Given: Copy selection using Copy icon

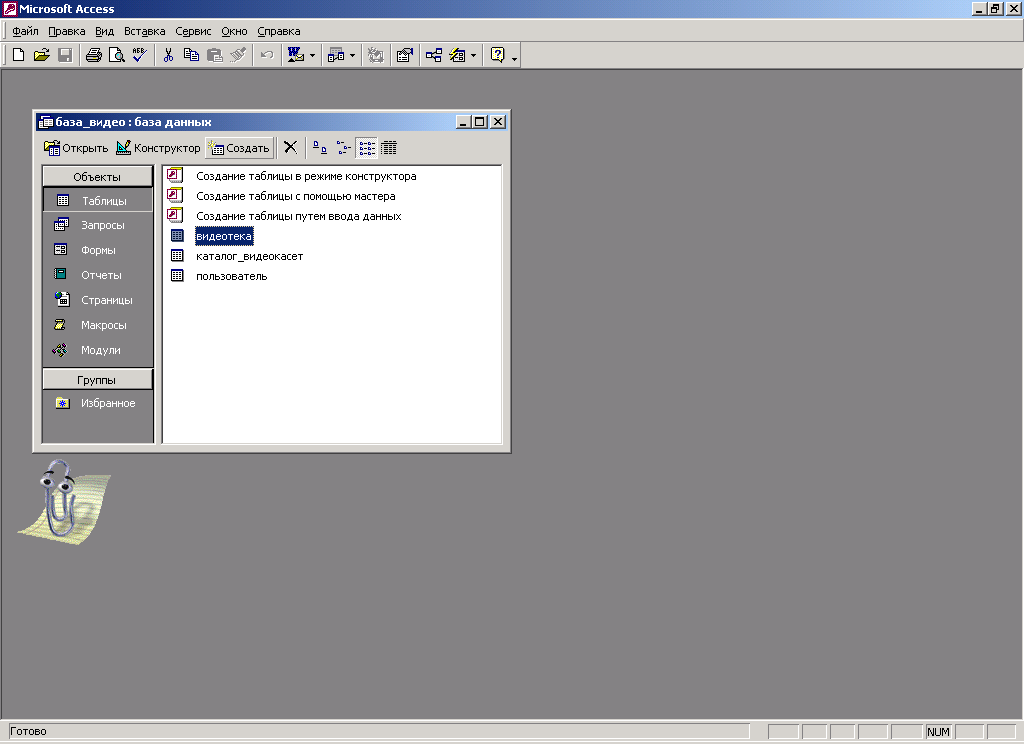Looking at the screenshot, I should click(191, 55).
